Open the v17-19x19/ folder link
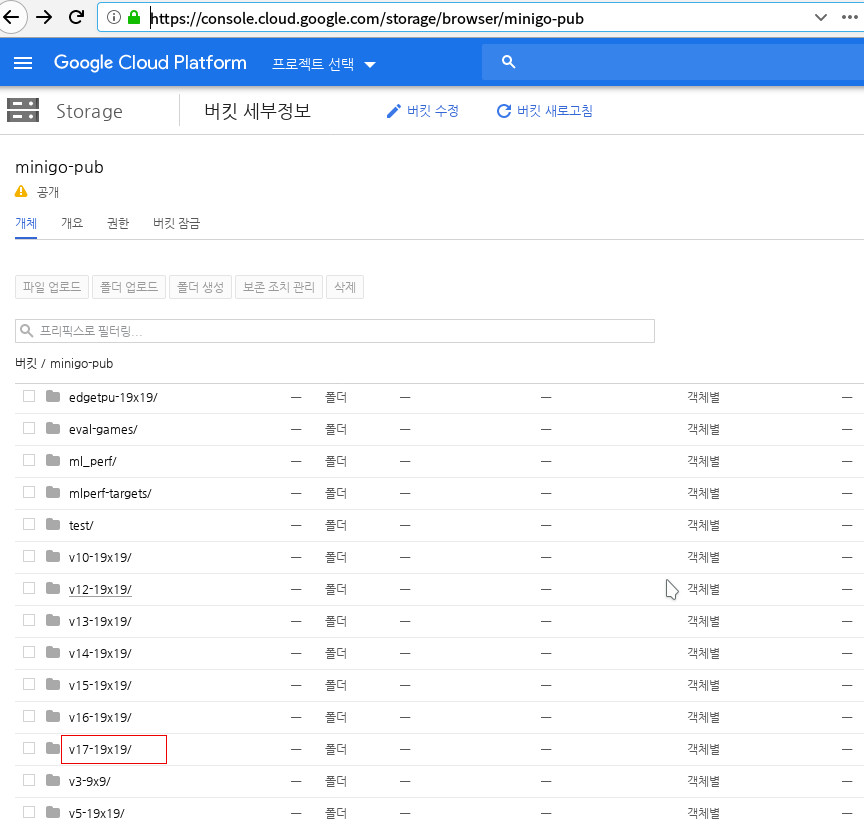The height and width of the screenshot is (828, 864). point(100,749)
